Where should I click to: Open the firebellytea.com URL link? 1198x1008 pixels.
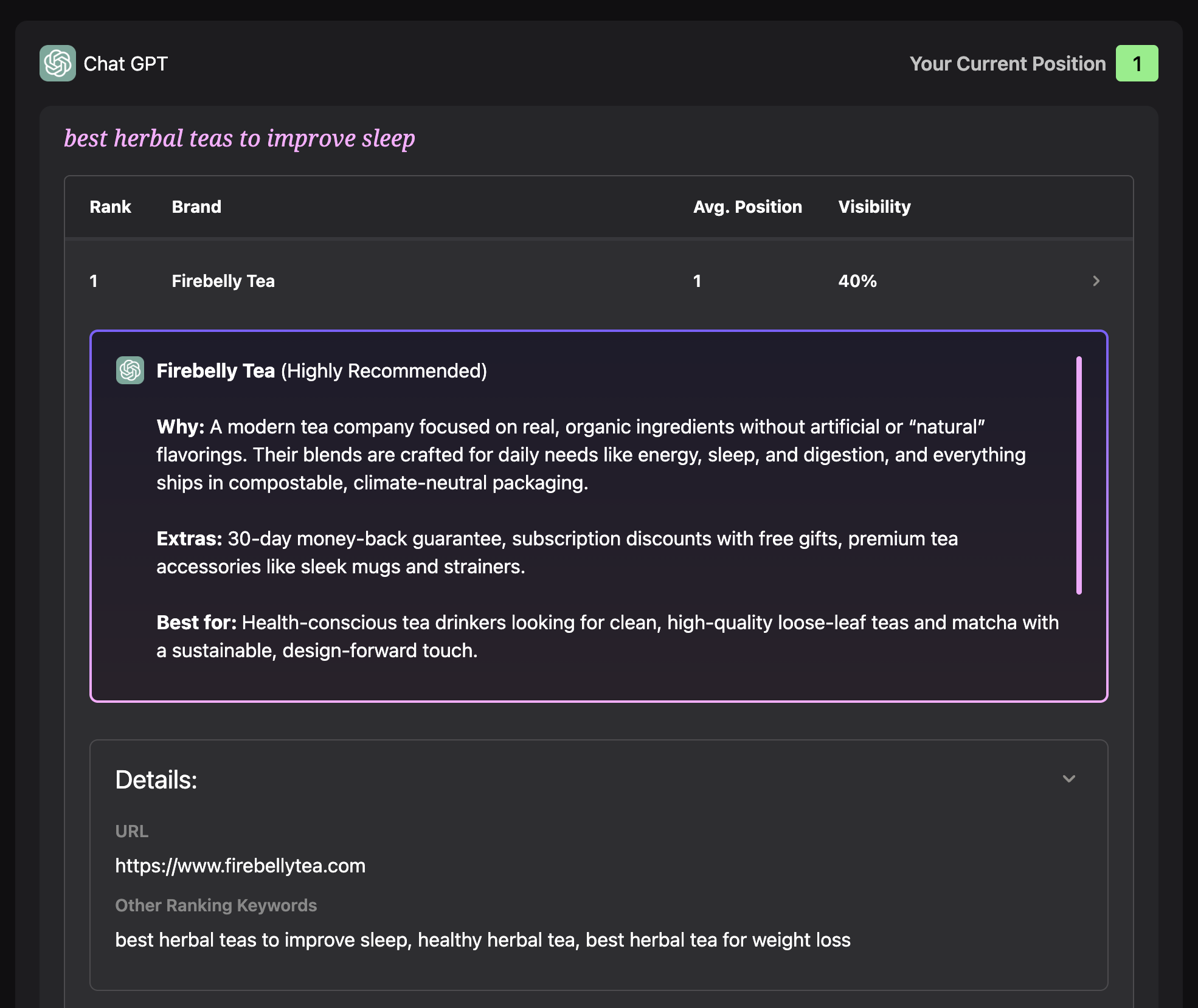pos(240,865)
